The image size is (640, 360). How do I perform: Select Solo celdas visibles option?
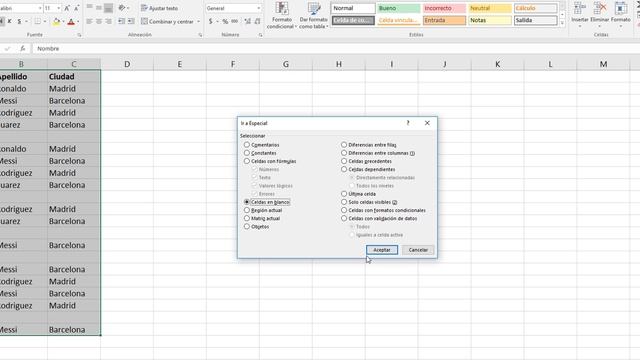(x=344, y=202)
